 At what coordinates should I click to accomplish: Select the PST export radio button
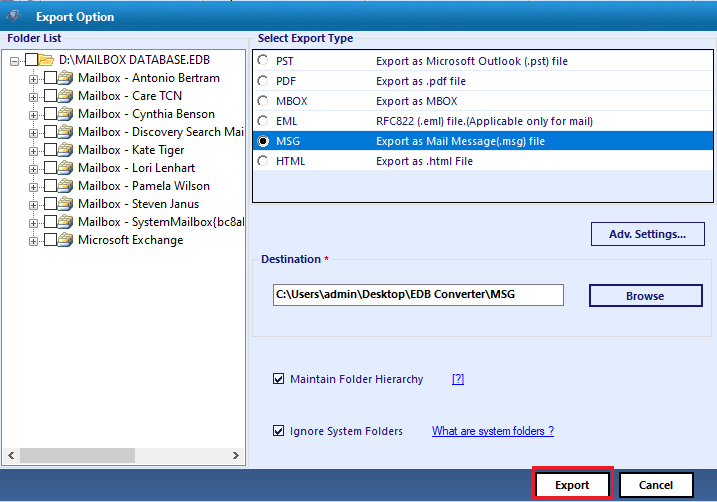point(263,60)
